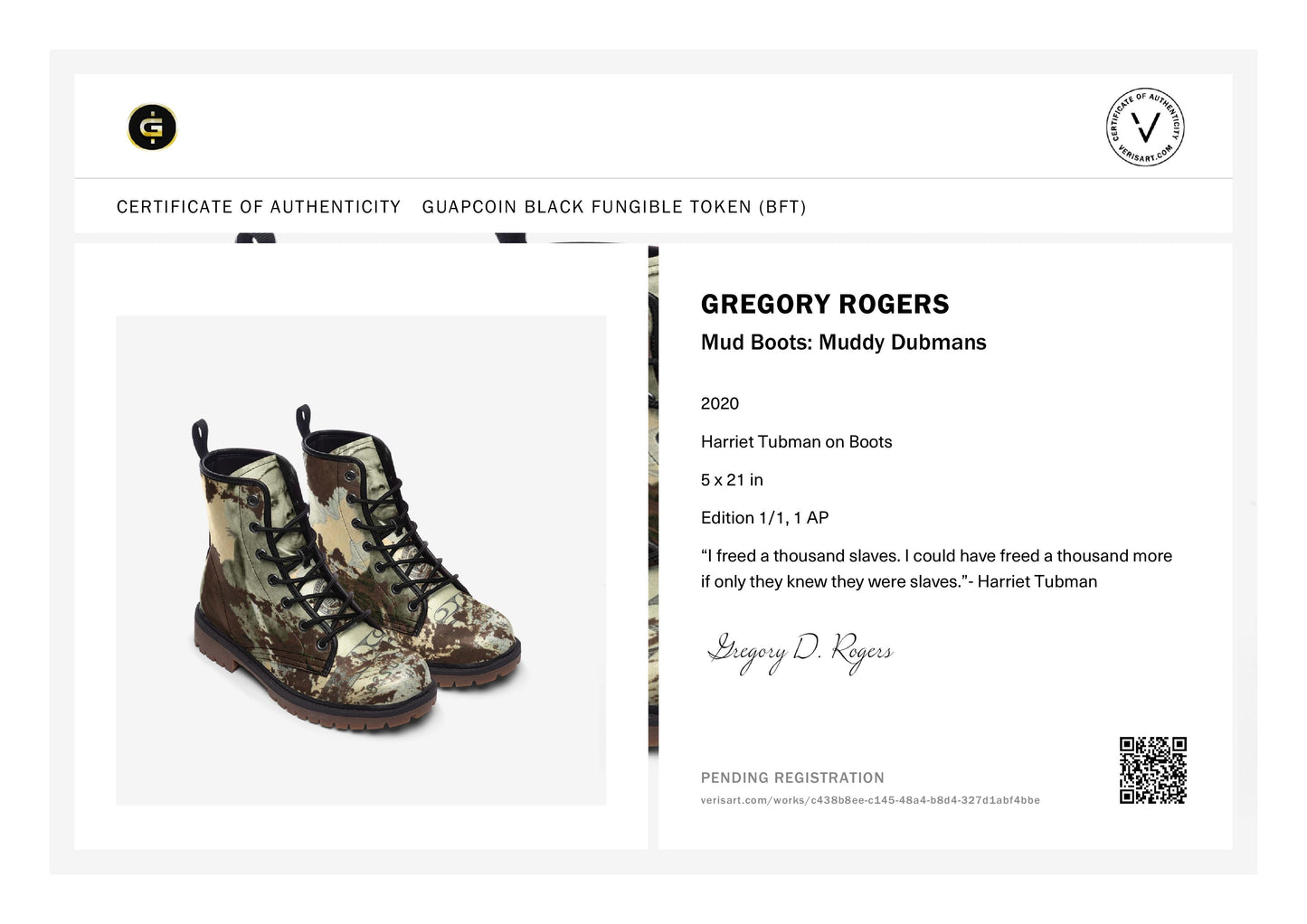Click the Edition 1/1, 1 AP line
The width and height of the screenshot is (1307, 924).
[764, 518]
